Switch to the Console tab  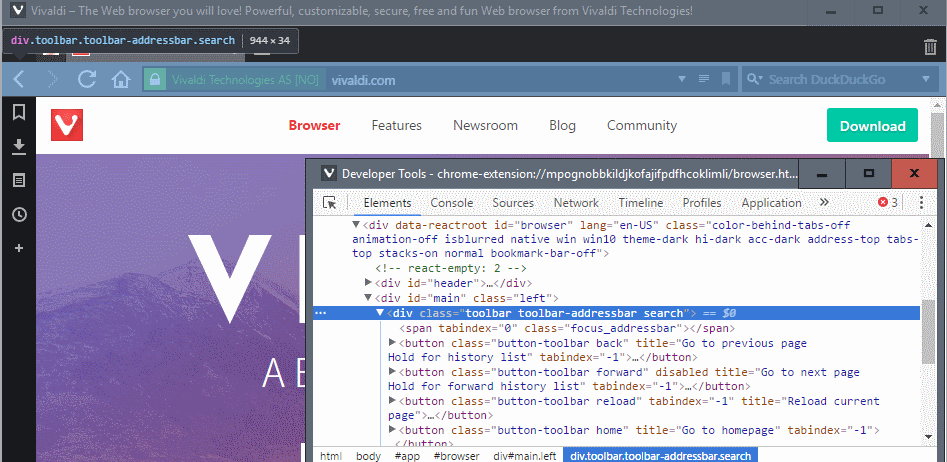tap(452, 203)
